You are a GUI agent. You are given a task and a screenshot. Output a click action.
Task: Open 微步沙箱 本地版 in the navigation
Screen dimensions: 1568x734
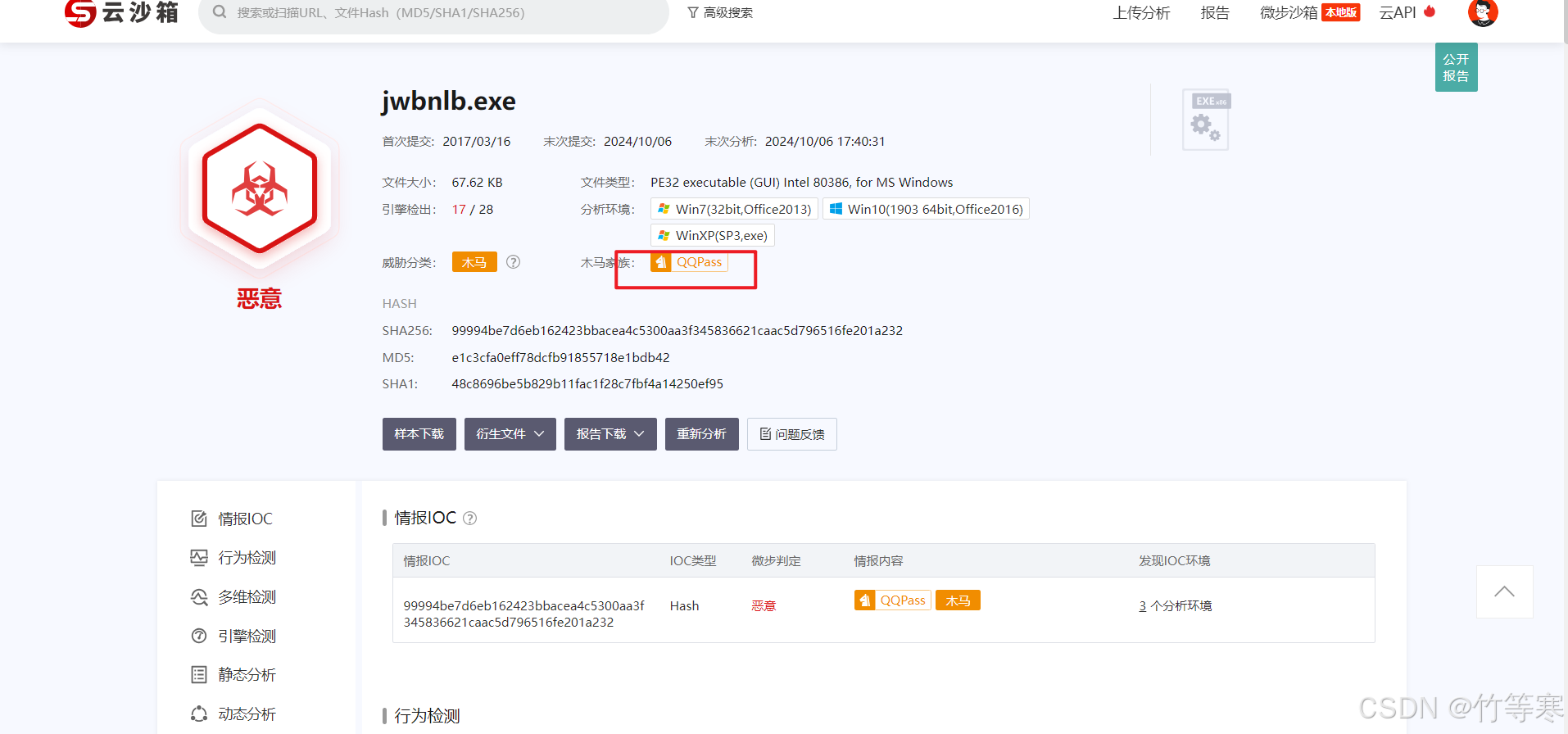pyautogui.click(x=1309, y=12)
